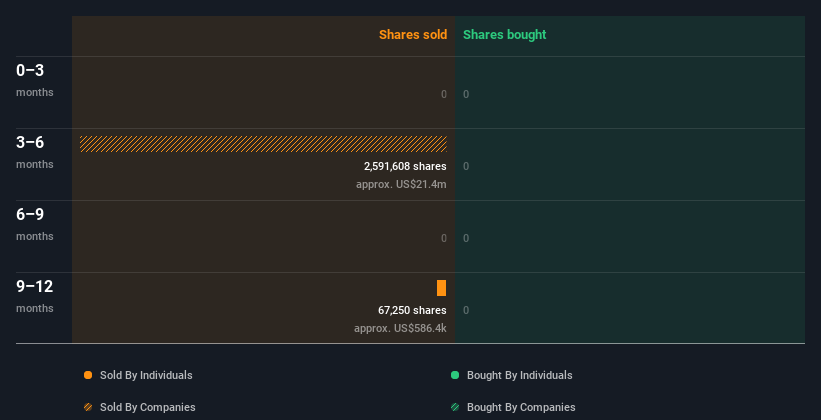Screen dimensions: 821x420
Task: Click the 0–3 months shares bought zero
Action: pyautogui.click(x=466, y=94)
